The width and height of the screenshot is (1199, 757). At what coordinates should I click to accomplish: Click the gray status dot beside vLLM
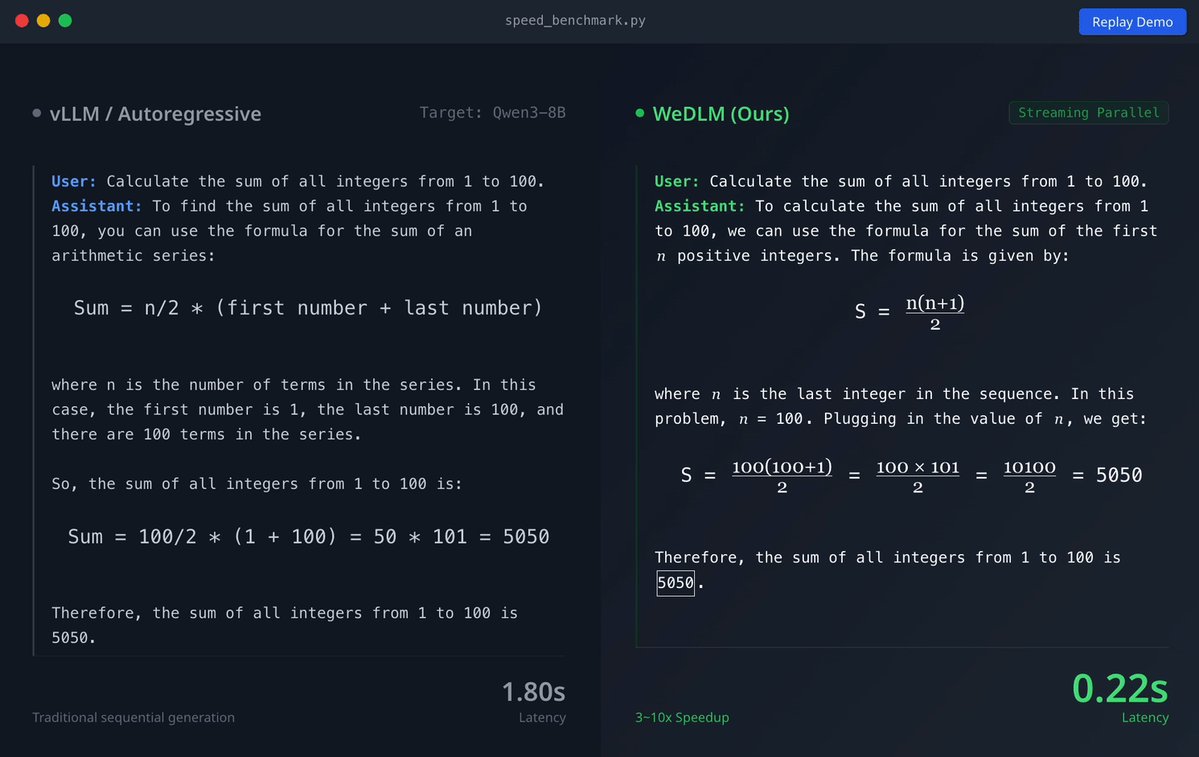(37, 114)
